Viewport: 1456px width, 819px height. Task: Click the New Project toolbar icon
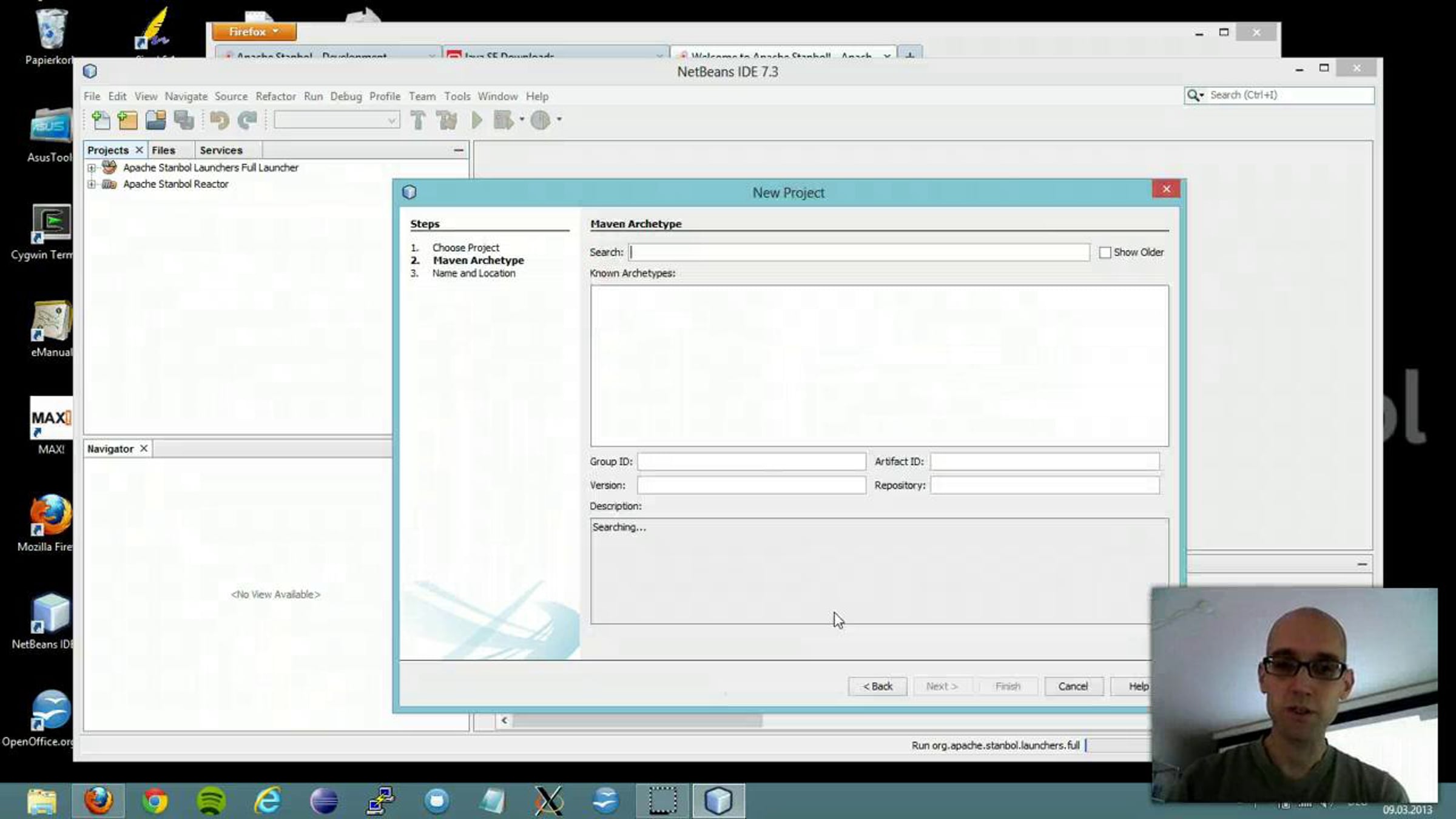coord(127,120)
